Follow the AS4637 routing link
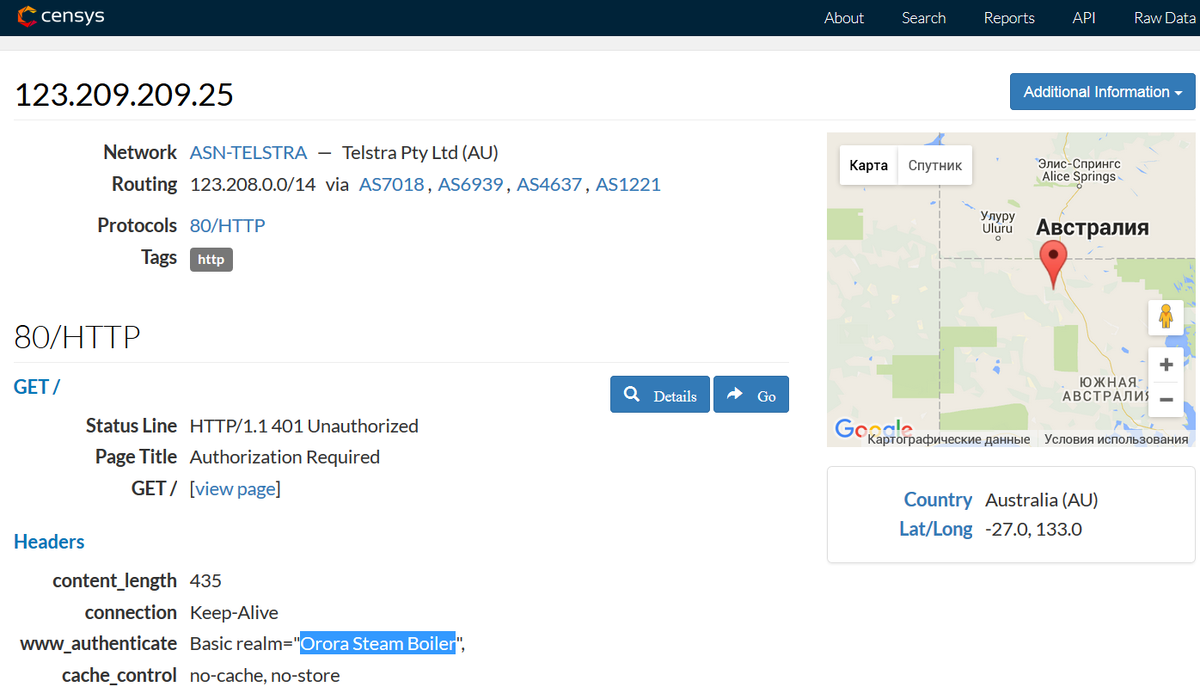This screenshot has height=687, width=1200. click(549, 185)
